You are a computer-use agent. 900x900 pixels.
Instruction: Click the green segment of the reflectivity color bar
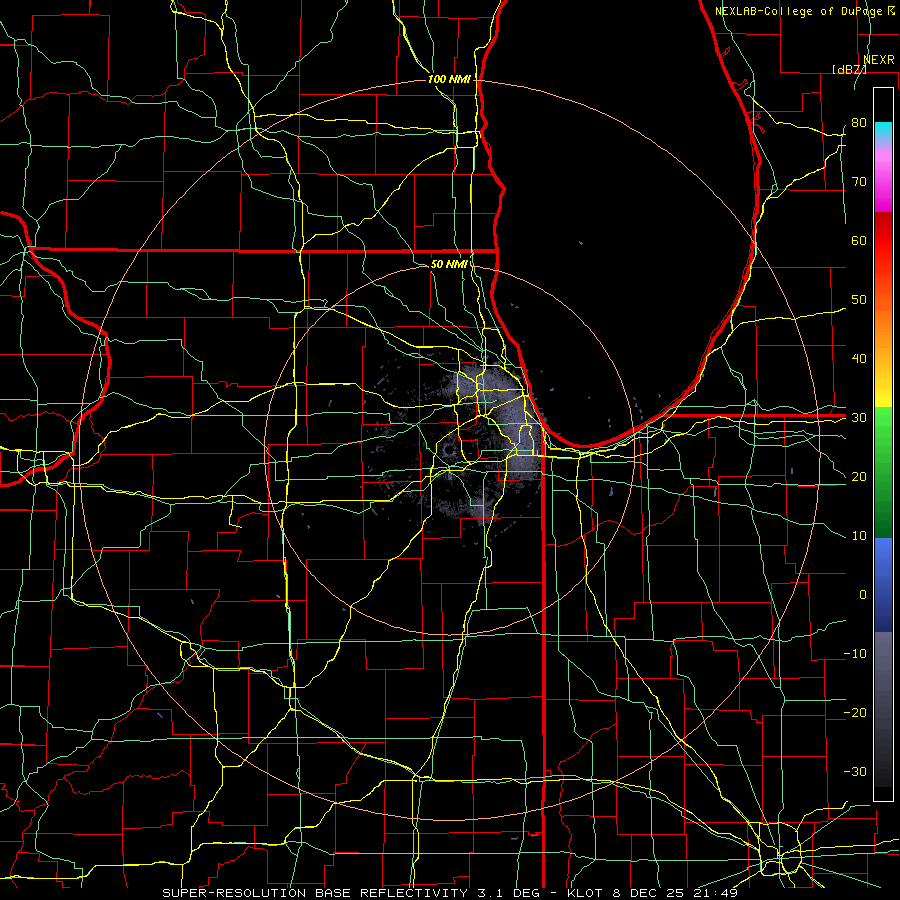click(883, 473)
